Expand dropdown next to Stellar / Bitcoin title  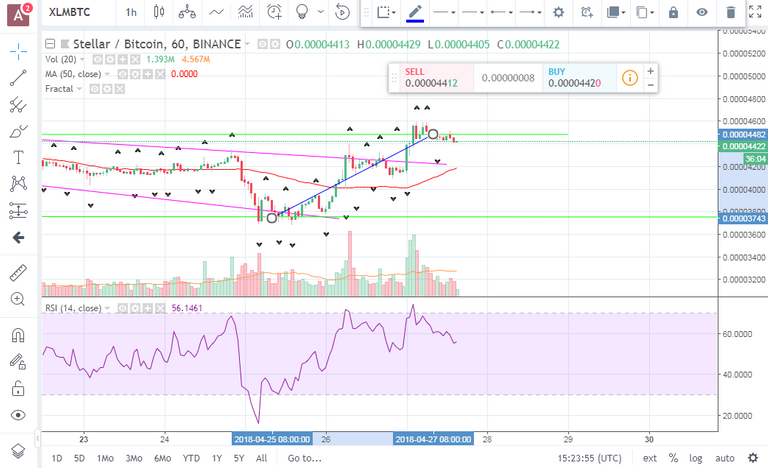tap(247, 44)
